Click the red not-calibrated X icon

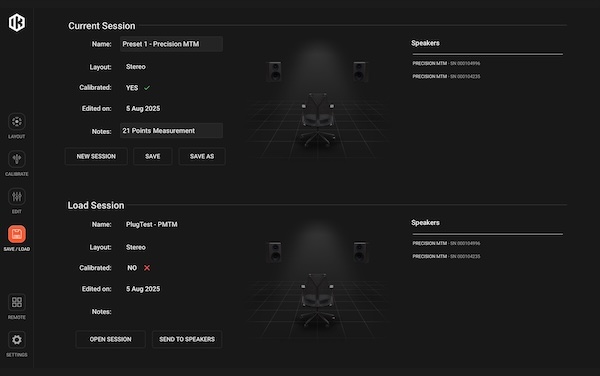tap(147, 268)
